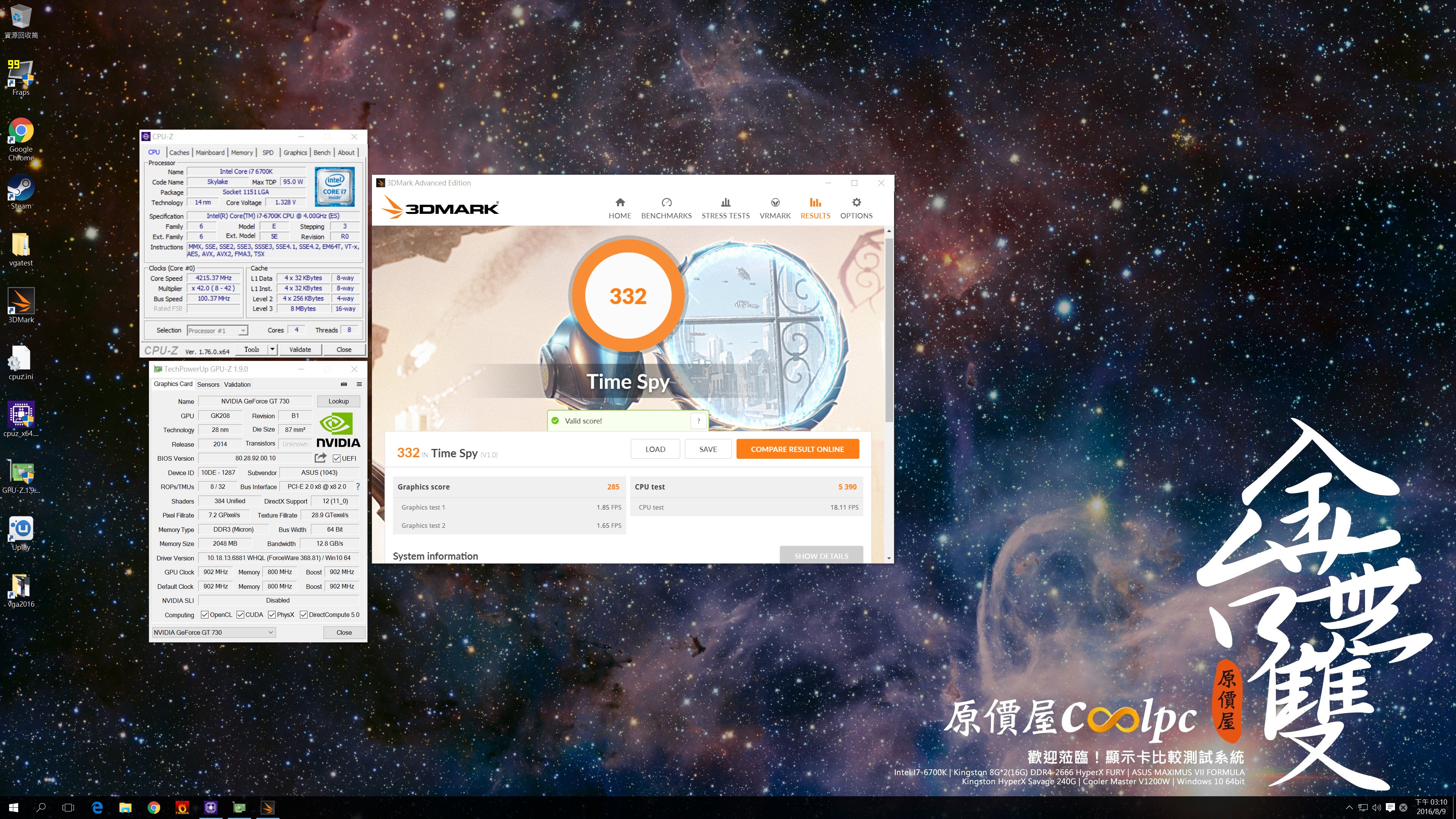Open OPTIONS gear in 3DMark
Viewport: 1456px width, 819px height.
click(x=856, y=209)
